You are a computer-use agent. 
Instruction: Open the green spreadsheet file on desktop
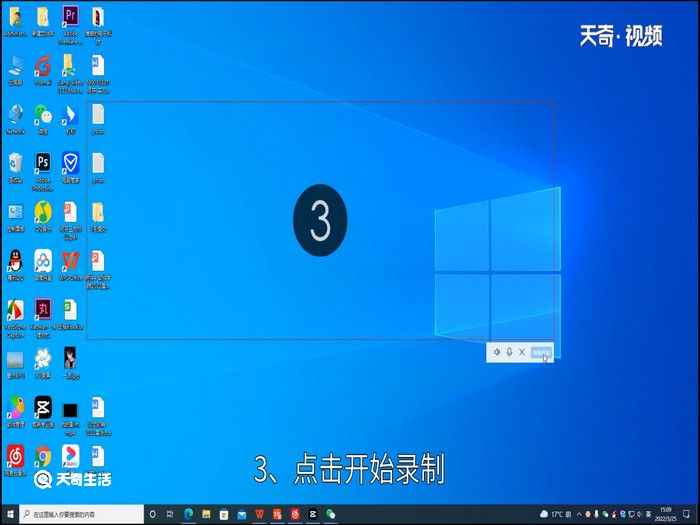pos(70,315)
